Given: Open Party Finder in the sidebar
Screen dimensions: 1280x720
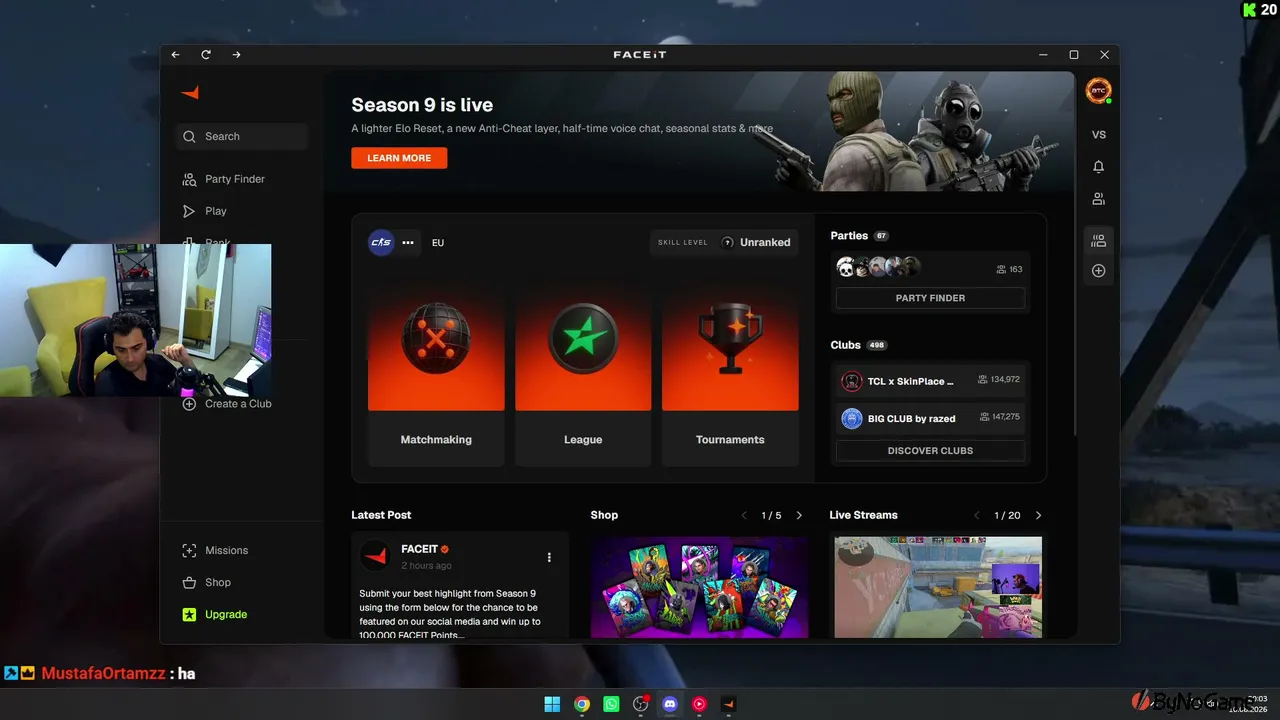Looking at the screenshot, I should coord(235,179).
